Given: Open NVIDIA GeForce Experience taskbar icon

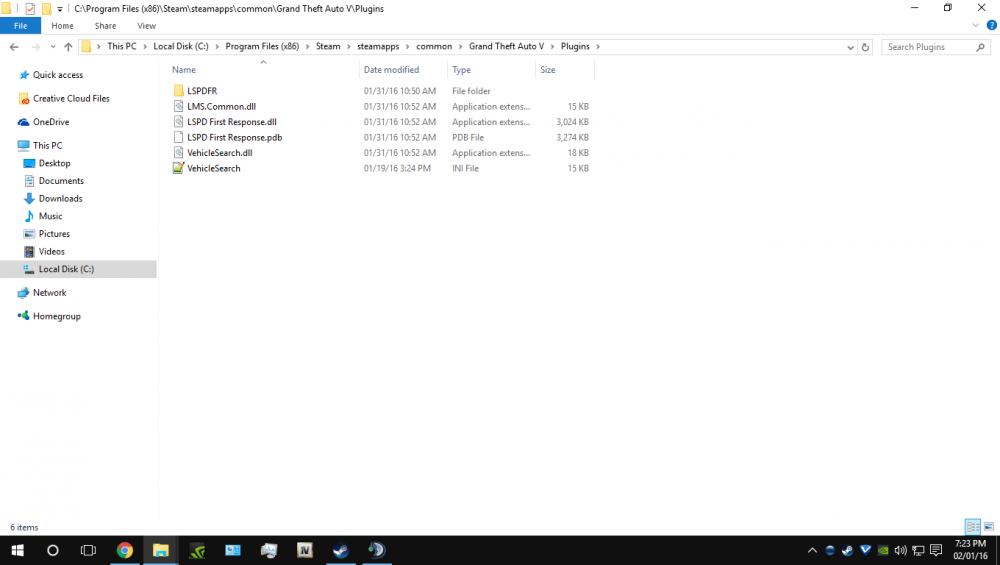Looking at the screenshot, I should [x=197, y=550].
